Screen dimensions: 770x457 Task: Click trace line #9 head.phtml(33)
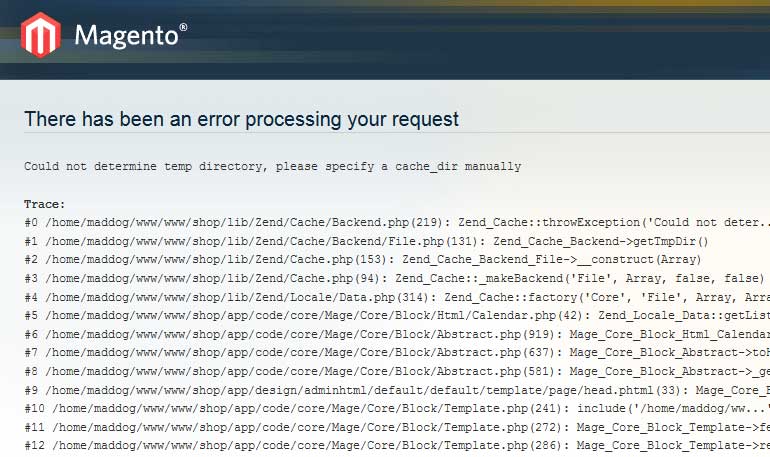tap(397, 391)
